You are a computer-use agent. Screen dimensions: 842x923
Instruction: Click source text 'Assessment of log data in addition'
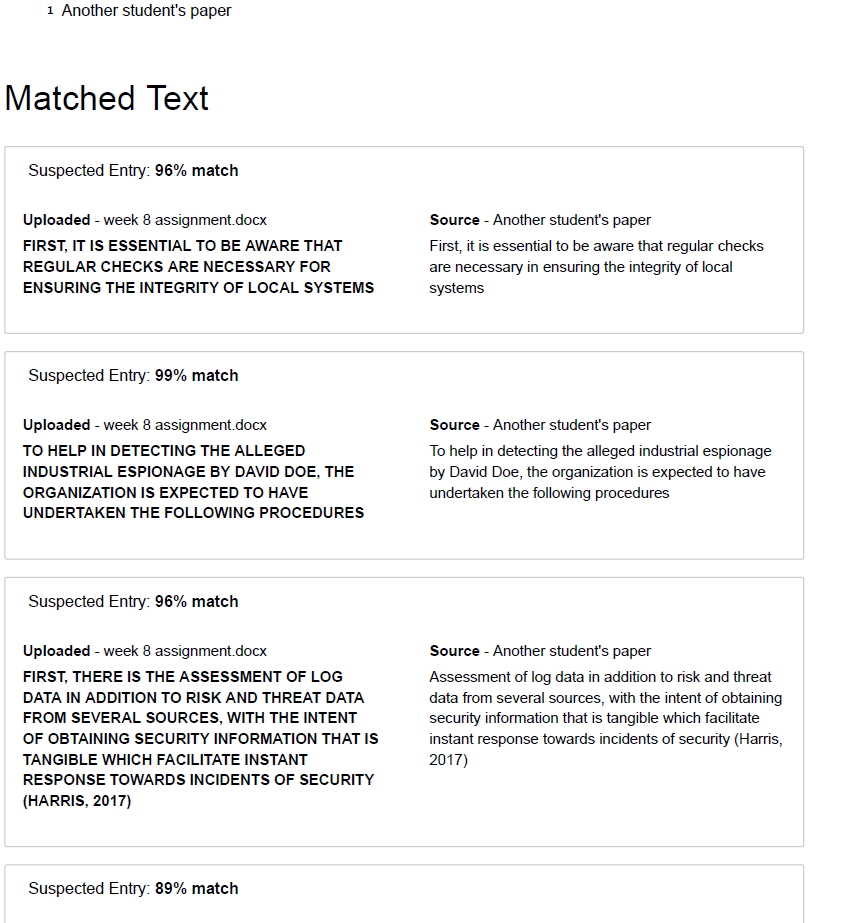click(606, 718)
